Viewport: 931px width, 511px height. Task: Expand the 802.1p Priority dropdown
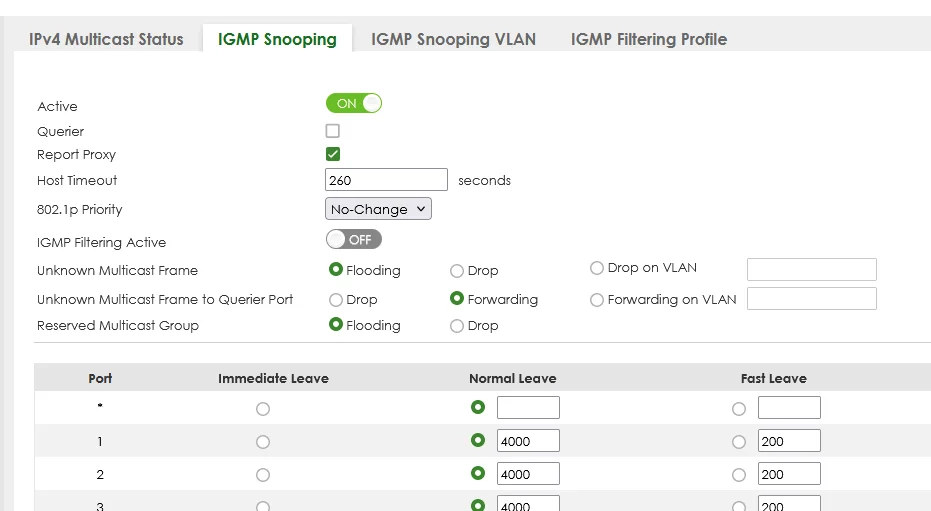coord(378,209)
